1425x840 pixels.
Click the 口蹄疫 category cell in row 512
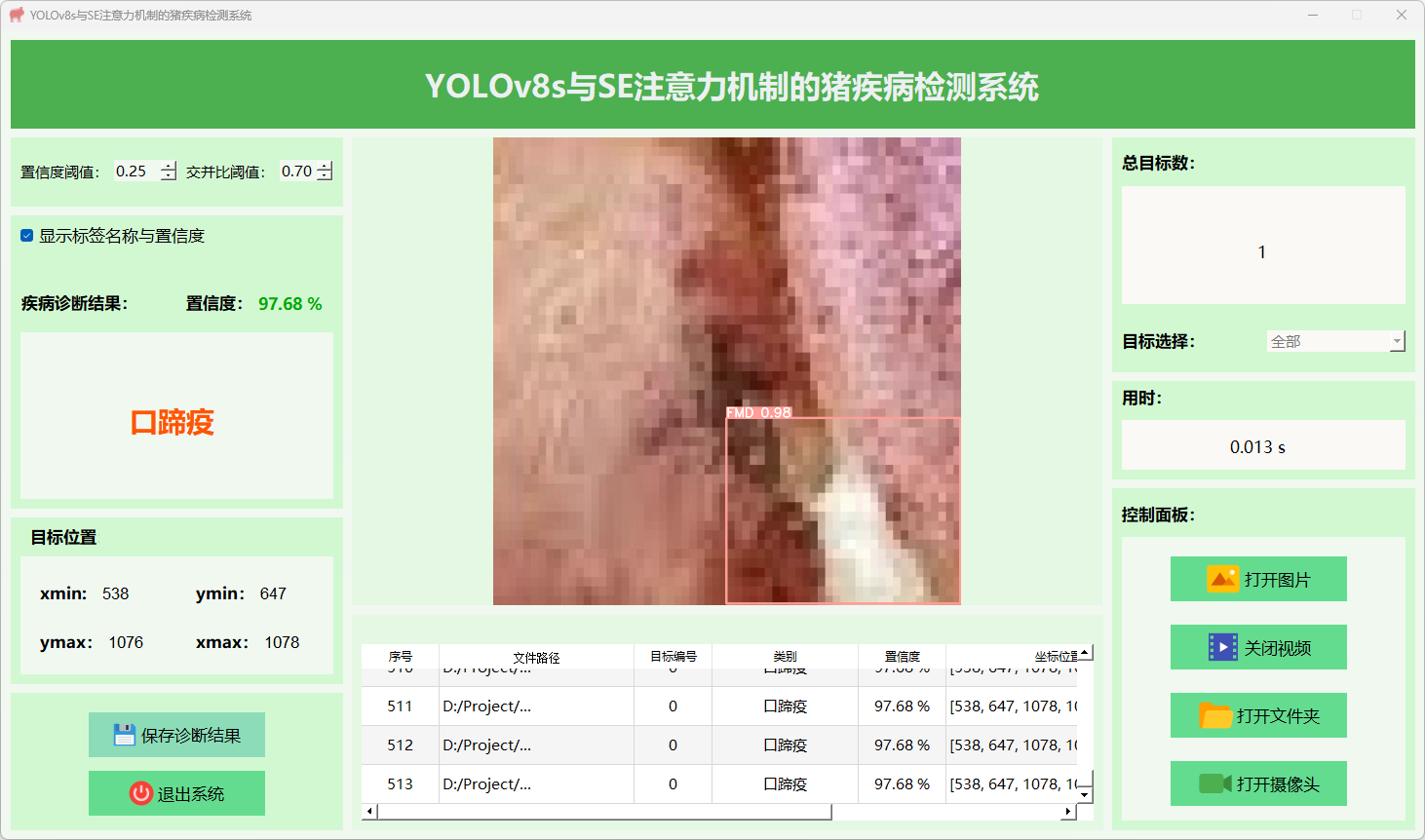click(x=786, y=745)
